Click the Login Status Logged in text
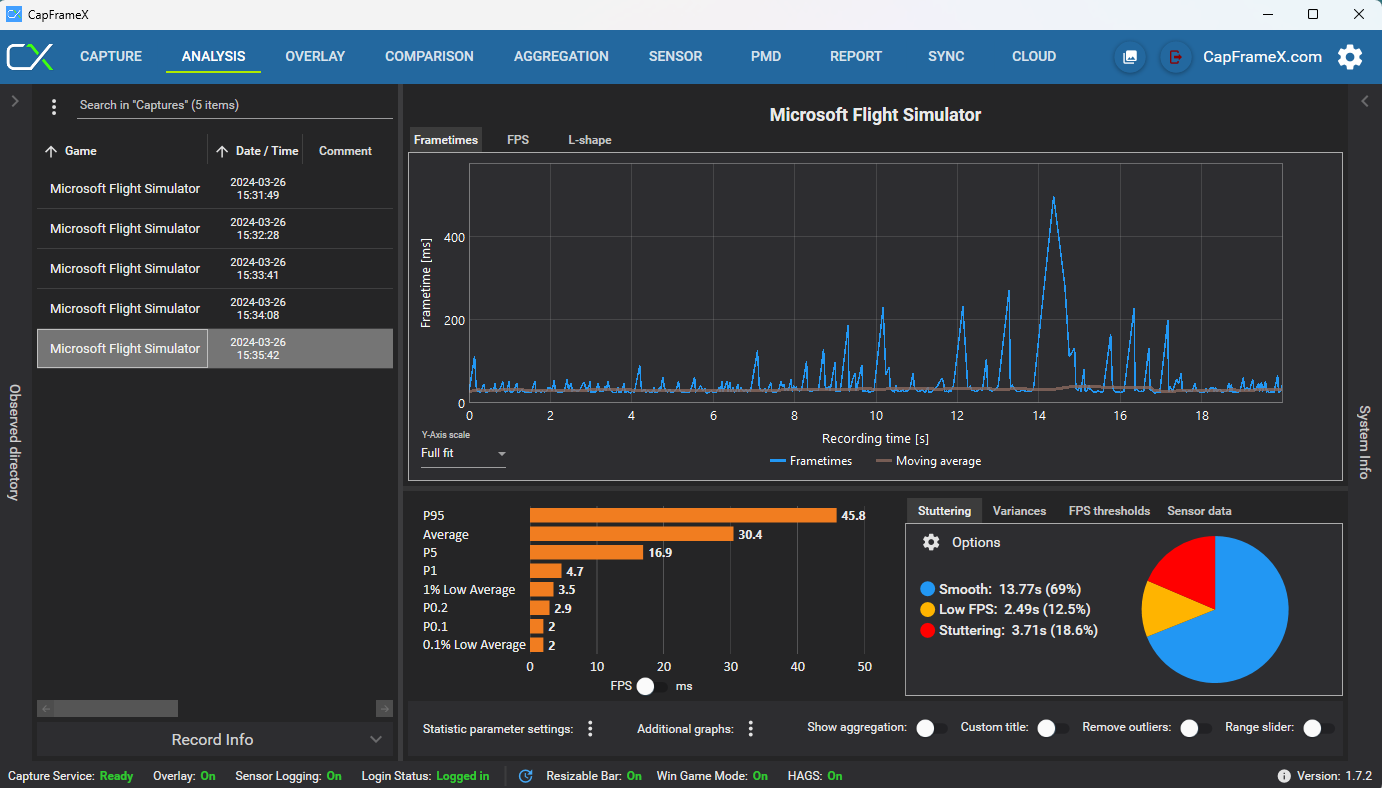 (425, 776)
